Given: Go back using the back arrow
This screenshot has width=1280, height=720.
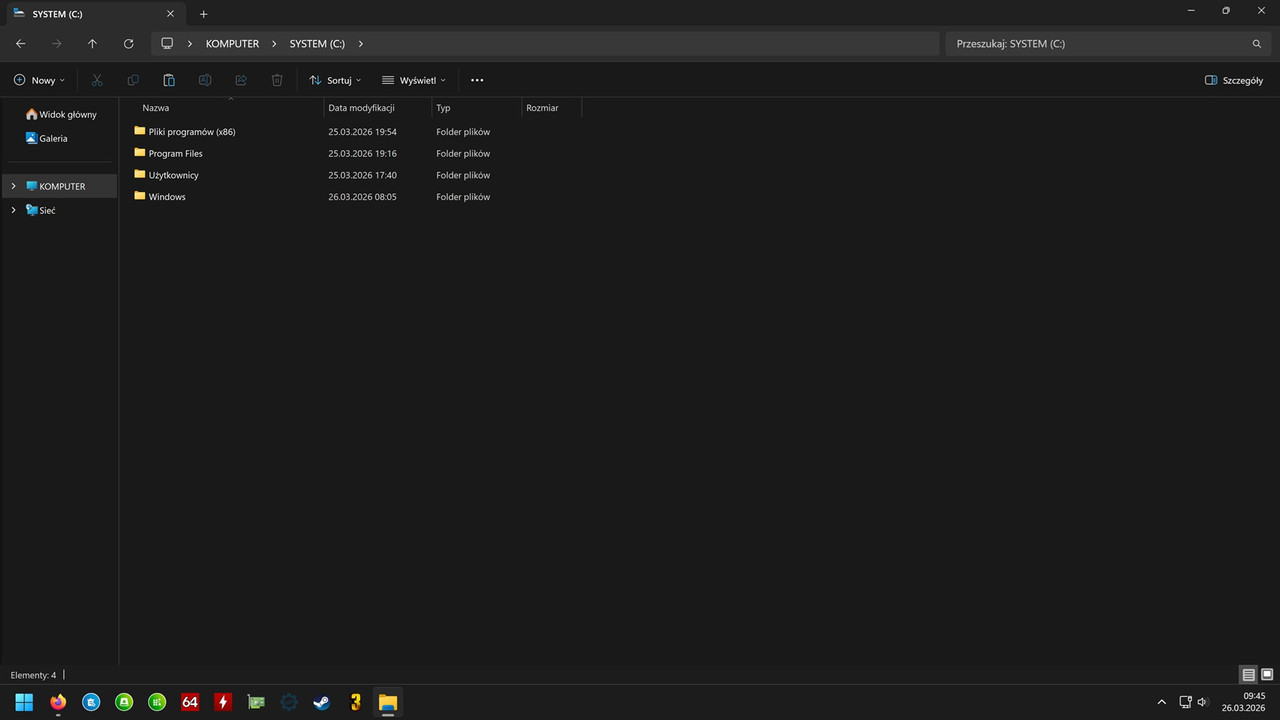Looking at the screenshot, I should pyautogui.click(x=21, y=44).
